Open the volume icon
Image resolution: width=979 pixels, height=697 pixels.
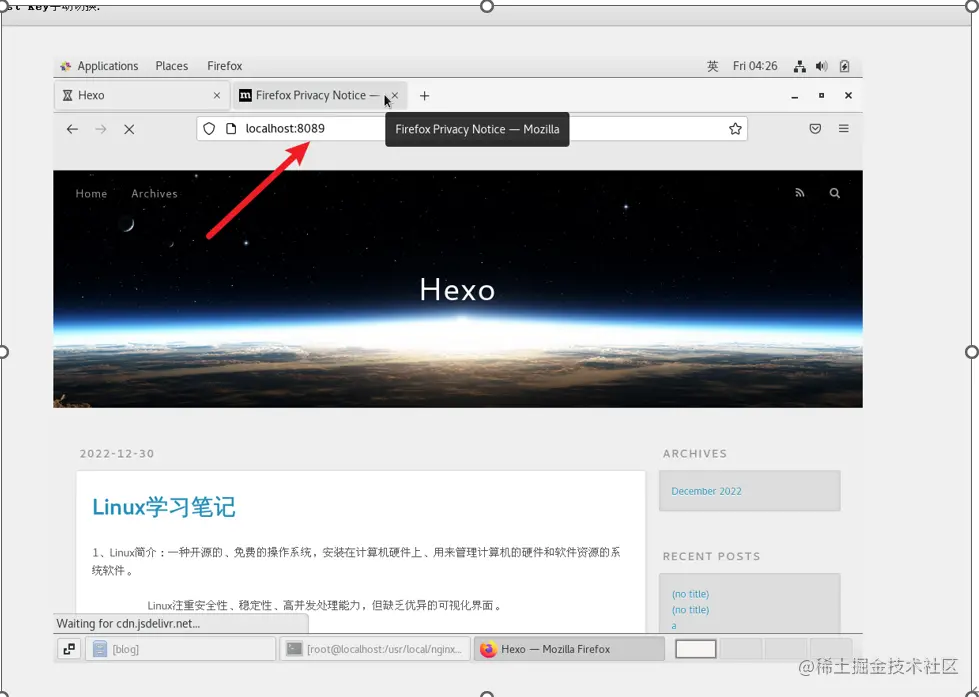tap(822, 66)
